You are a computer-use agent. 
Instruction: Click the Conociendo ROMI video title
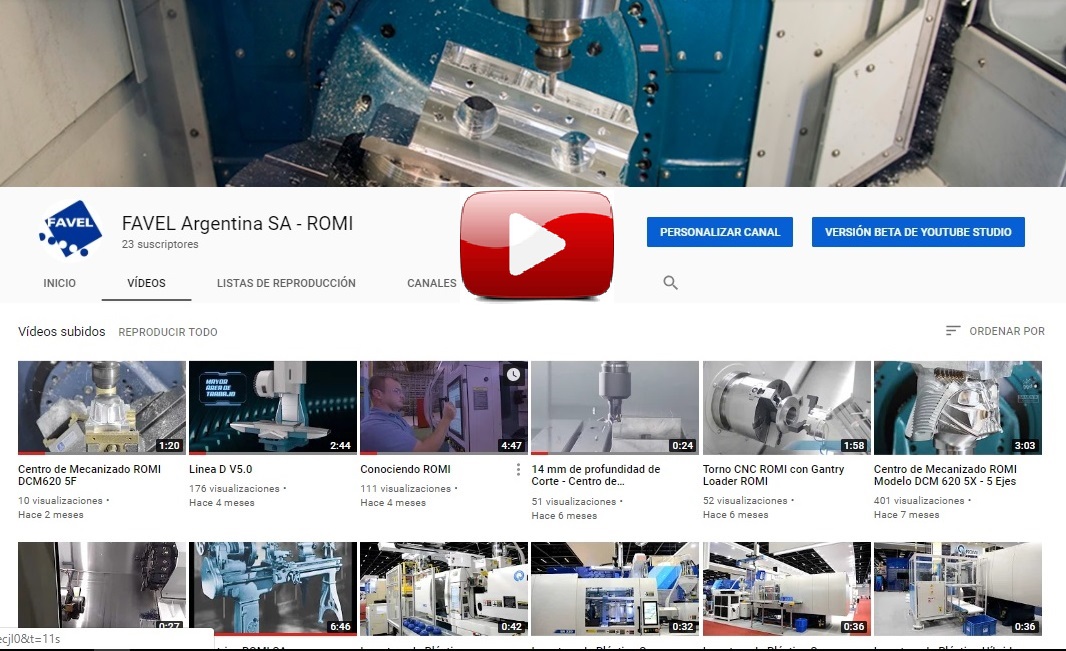[x=405, y=469]
